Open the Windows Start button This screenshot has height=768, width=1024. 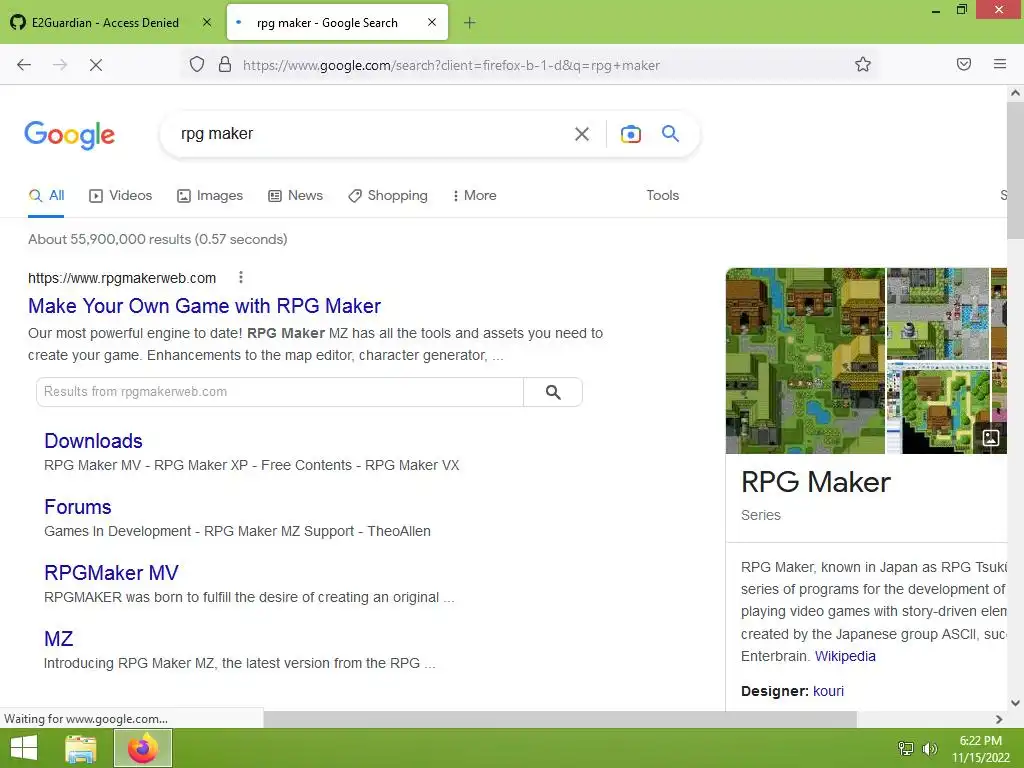[x=24, y=748]
